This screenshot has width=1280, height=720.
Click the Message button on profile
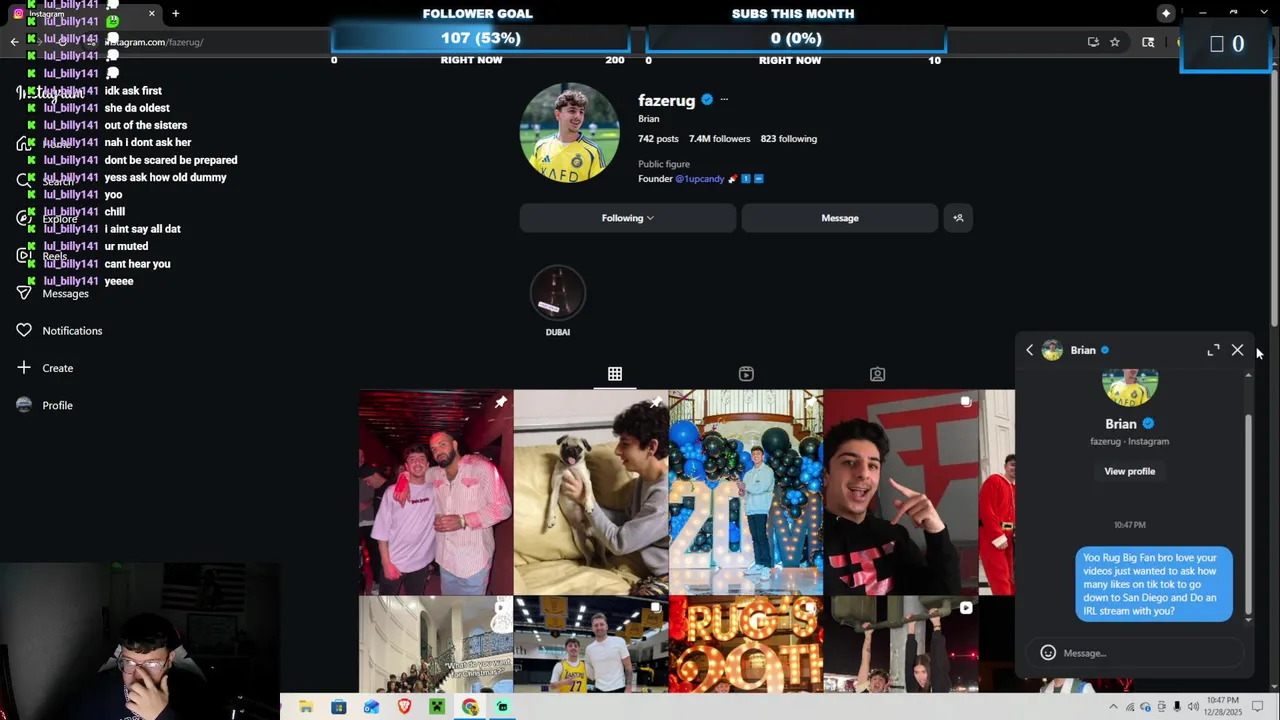(840, 218)
